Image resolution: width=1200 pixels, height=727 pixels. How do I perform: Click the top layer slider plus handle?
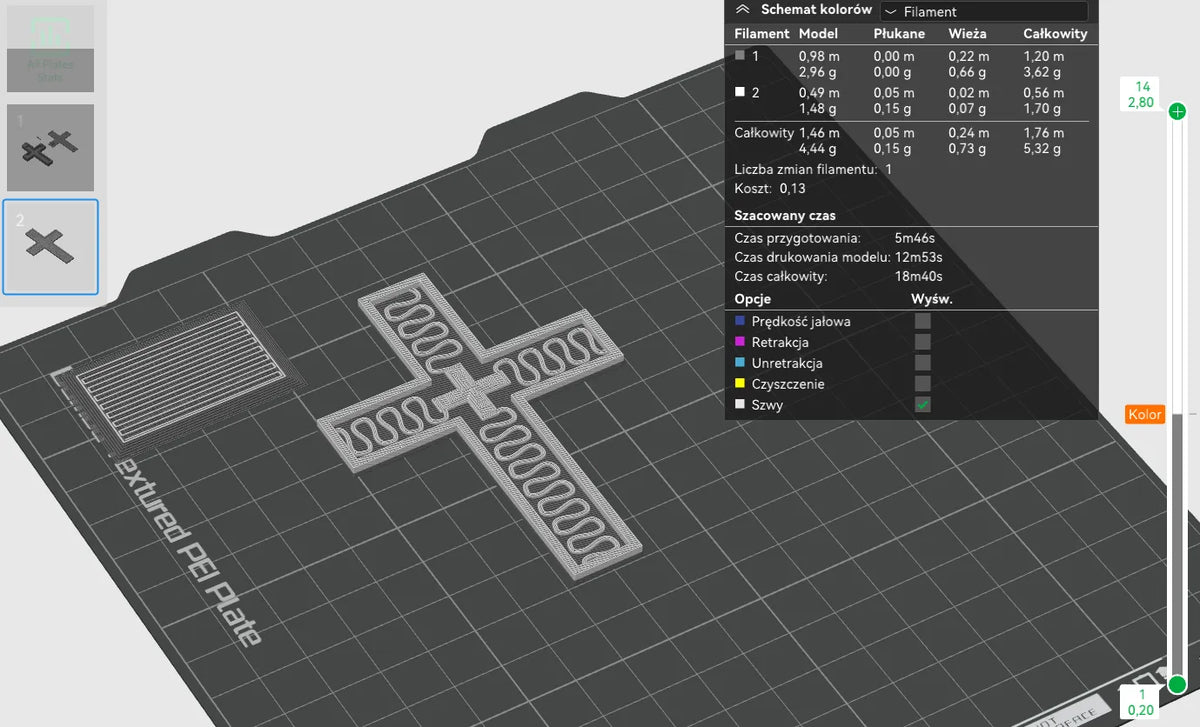pos(1177,111)
